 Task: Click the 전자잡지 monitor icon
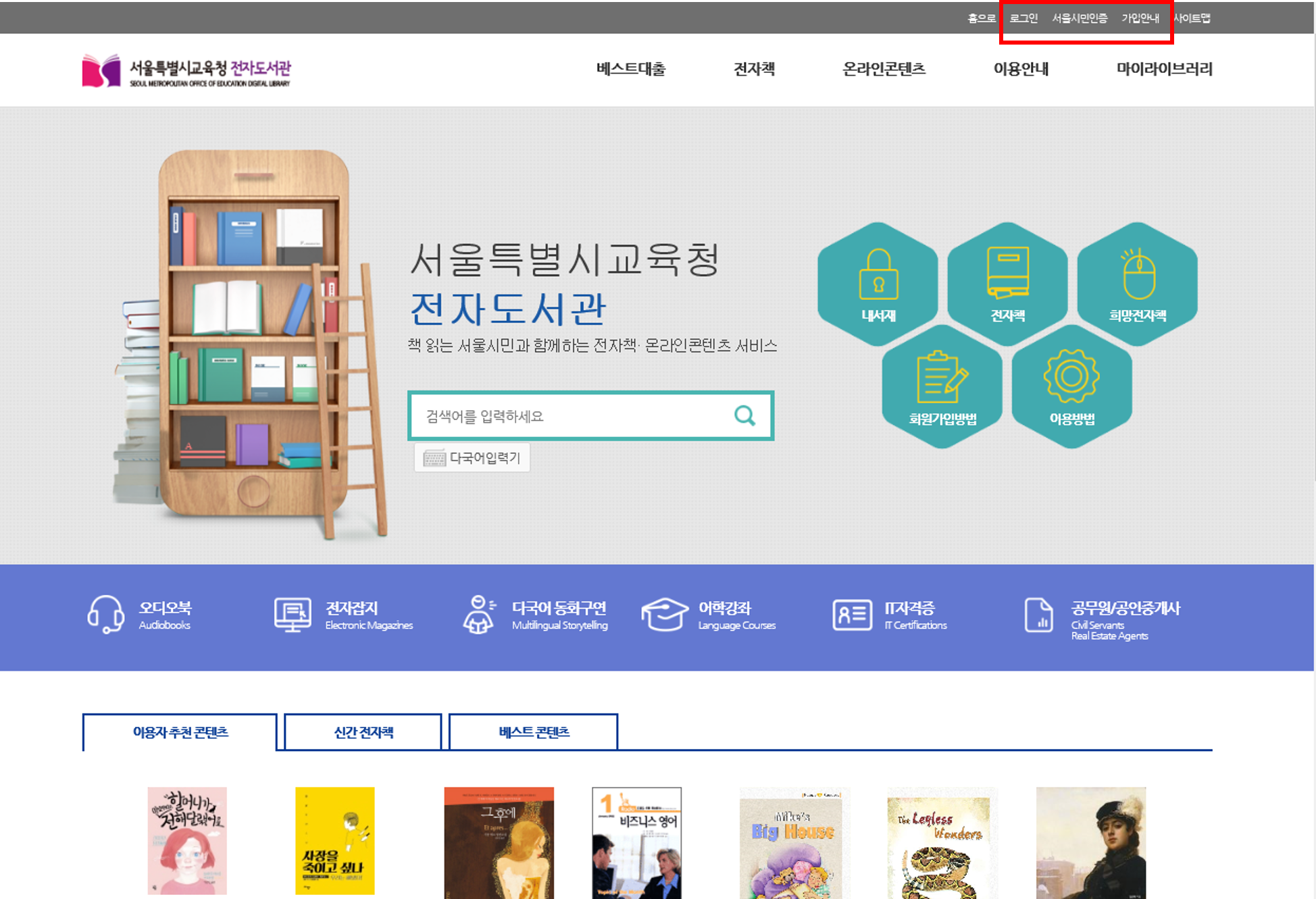[x=293, y=614]
